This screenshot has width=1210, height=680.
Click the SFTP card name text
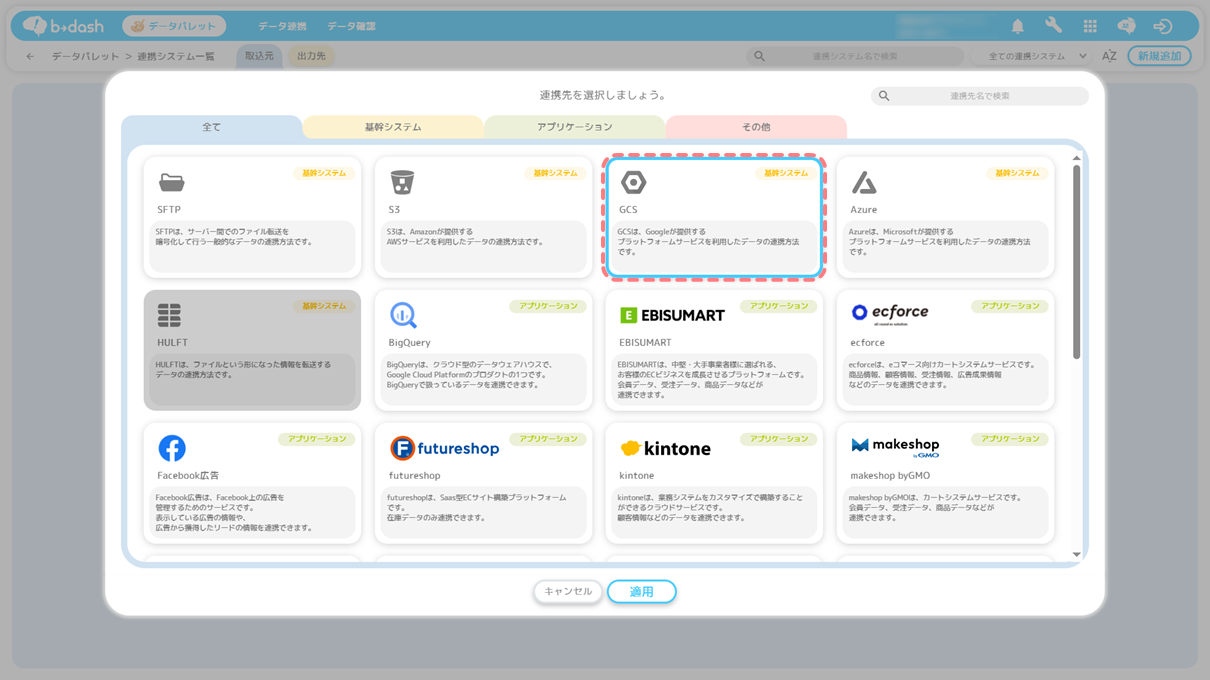click(169, 210)
